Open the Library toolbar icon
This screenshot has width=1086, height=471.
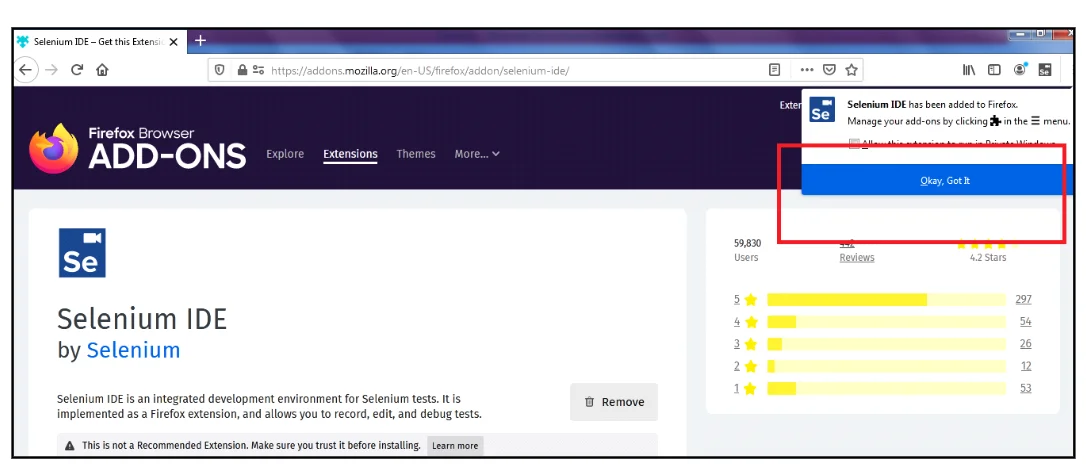tap(969, 70)
